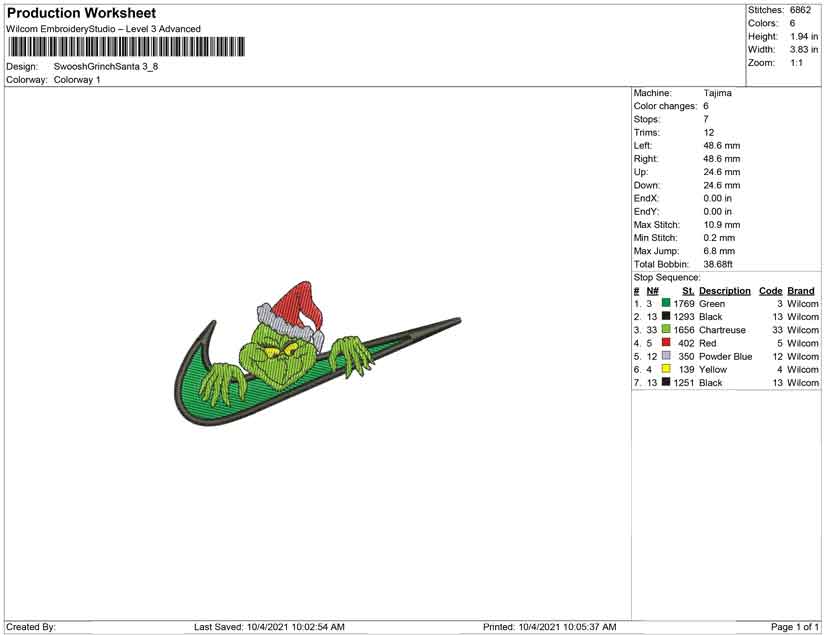Viewport: 825px width, 635px height.
Task: Click the Max Stitch value '10.9 mm'
Action: tap(722, 225)
